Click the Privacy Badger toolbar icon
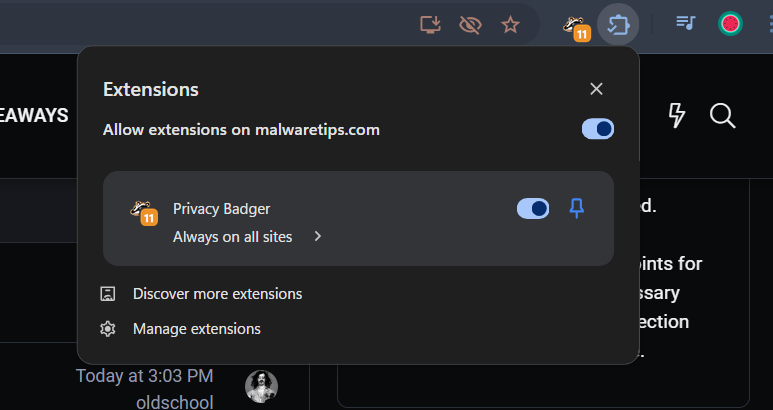This screenshot has height=410, width=773. click(x=575, y=26)
